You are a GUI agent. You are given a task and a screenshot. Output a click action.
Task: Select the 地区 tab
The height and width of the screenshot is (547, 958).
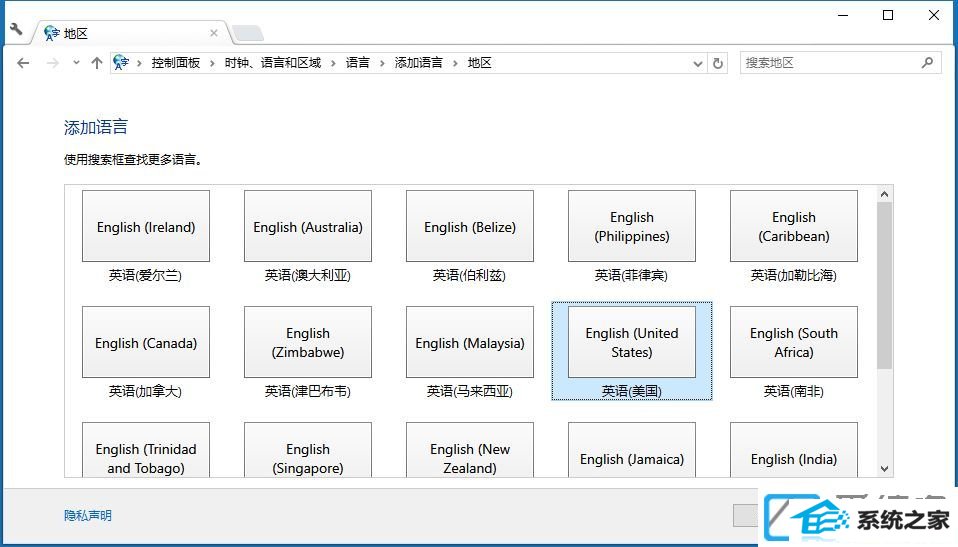coord(131,33)
